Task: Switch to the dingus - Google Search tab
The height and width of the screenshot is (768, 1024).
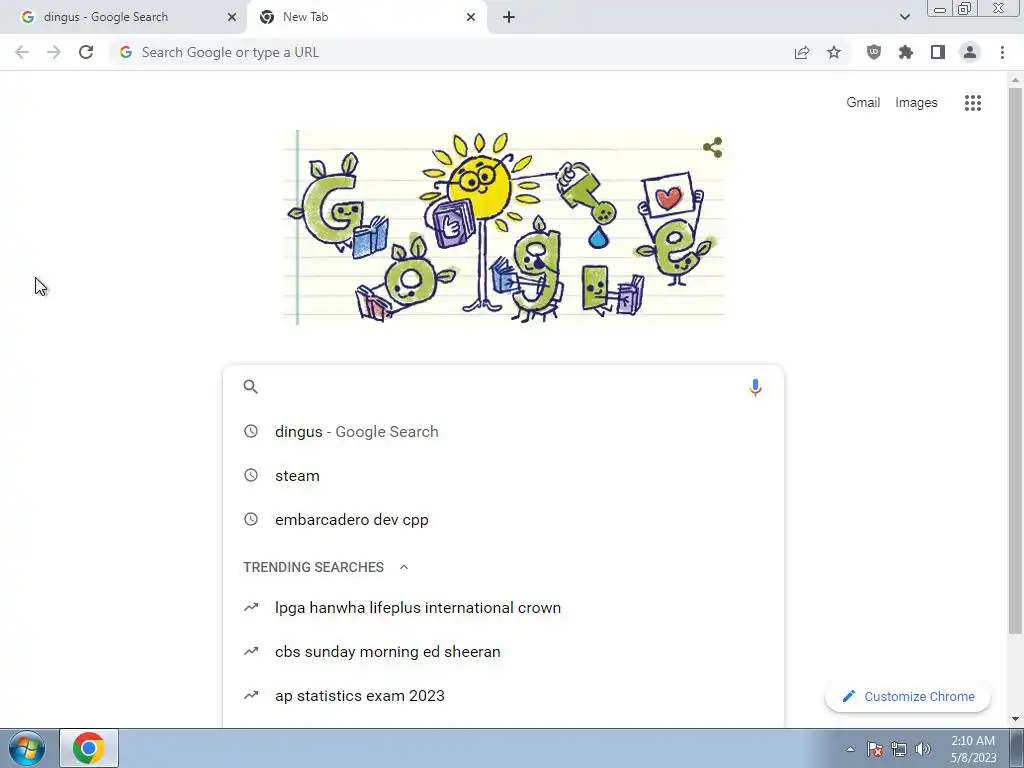Action: pos(123,17)
